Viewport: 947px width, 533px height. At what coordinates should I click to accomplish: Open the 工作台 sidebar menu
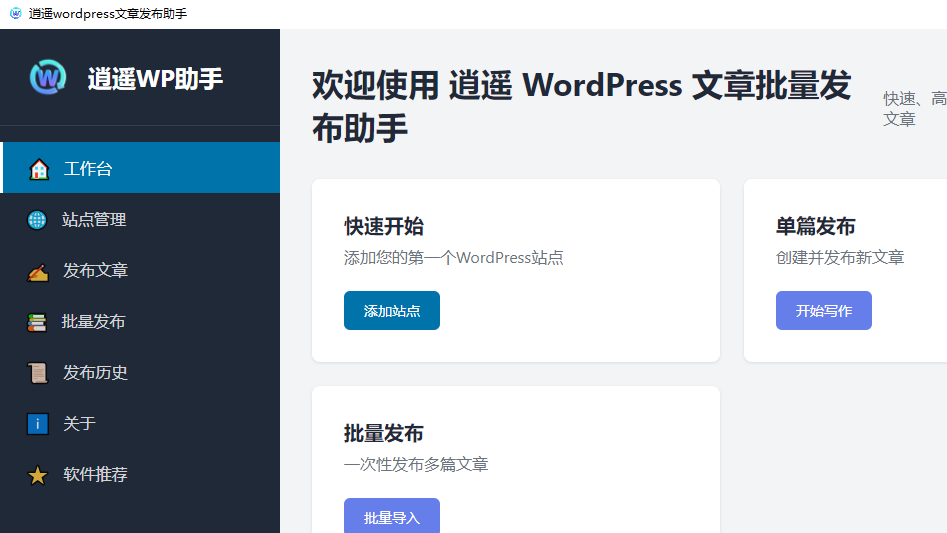(x=140, y=168)
